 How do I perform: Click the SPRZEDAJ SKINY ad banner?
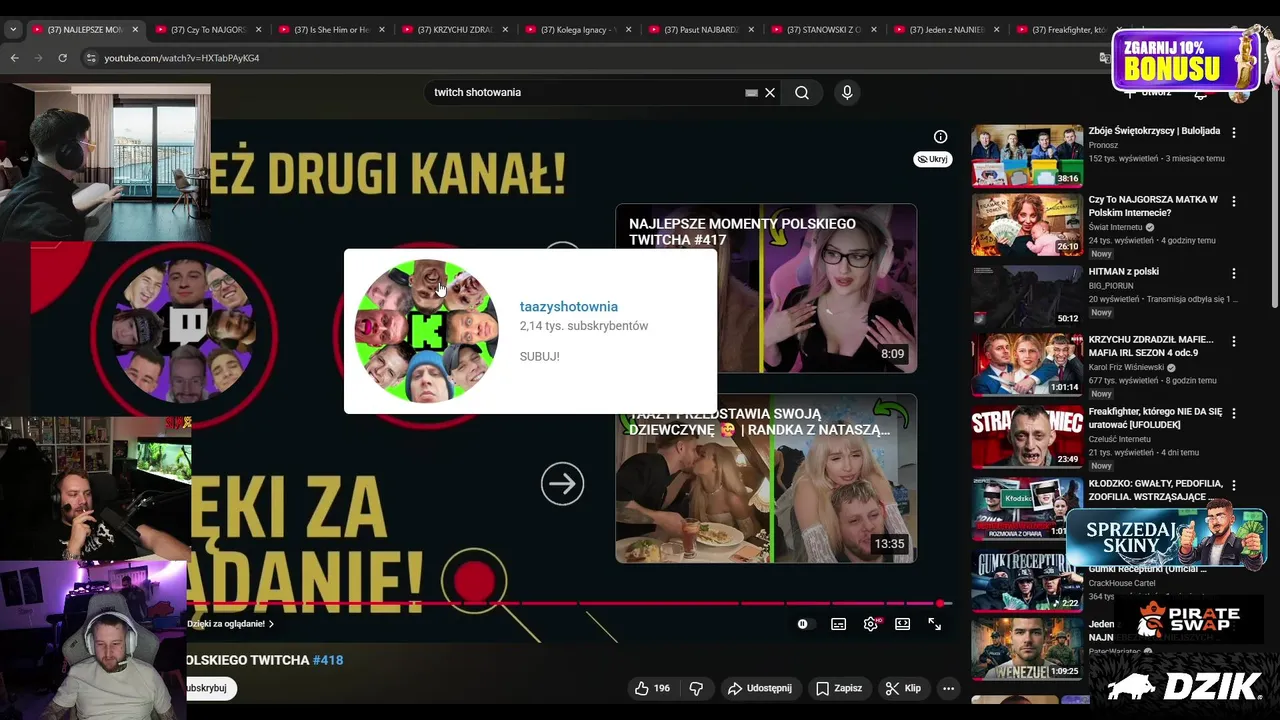click(1166, 538)
